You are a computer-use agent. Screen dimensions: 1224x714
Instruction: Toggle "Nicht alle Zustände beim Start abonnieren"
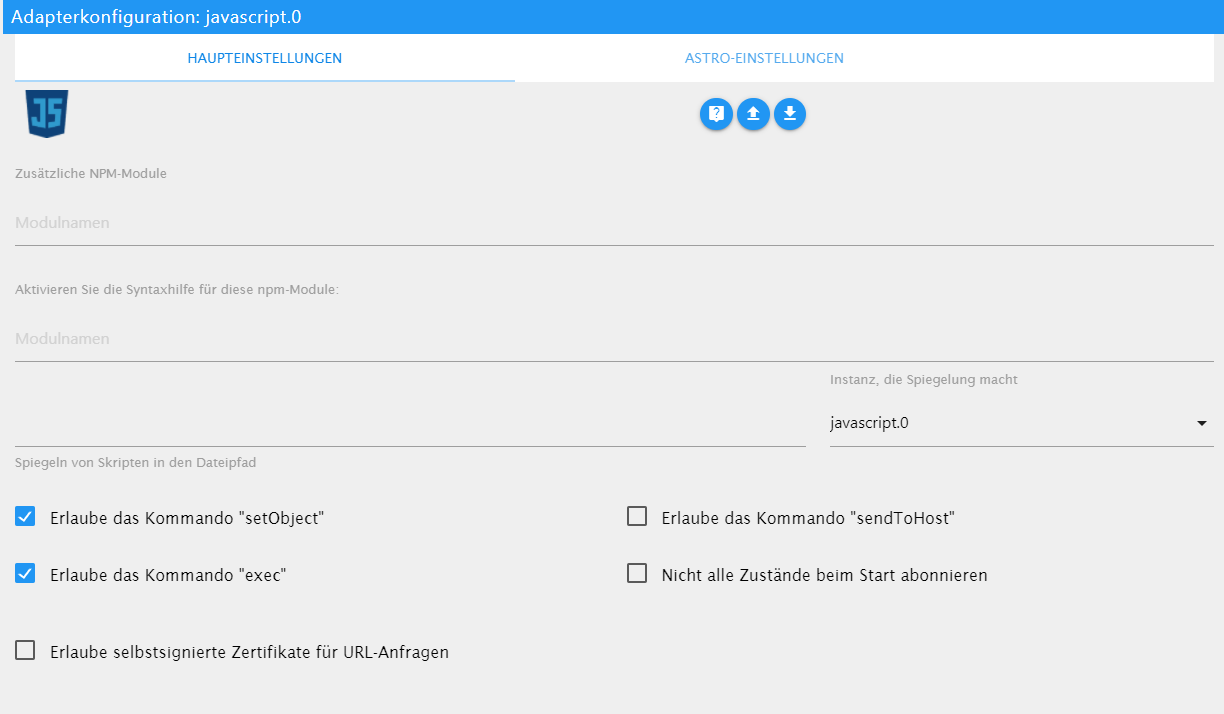[637, 574]
